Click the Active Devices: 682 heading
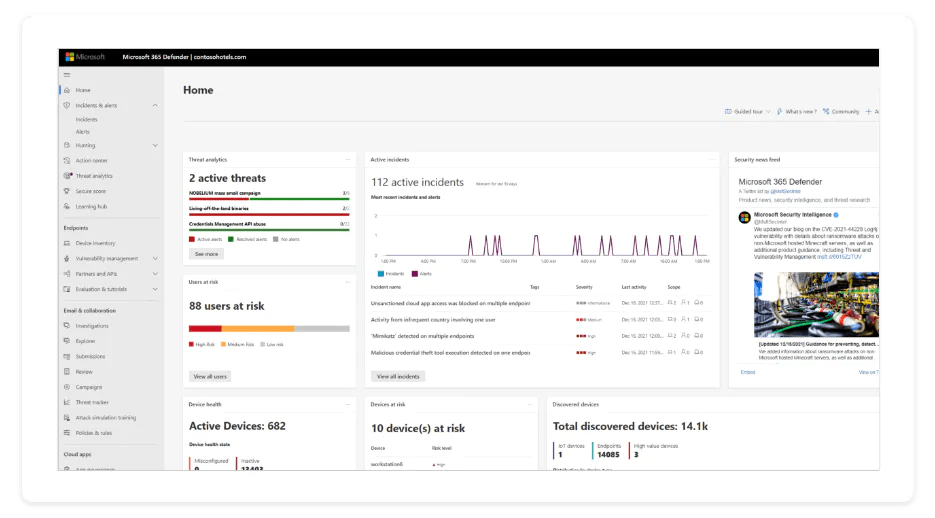 click(237, 426)
